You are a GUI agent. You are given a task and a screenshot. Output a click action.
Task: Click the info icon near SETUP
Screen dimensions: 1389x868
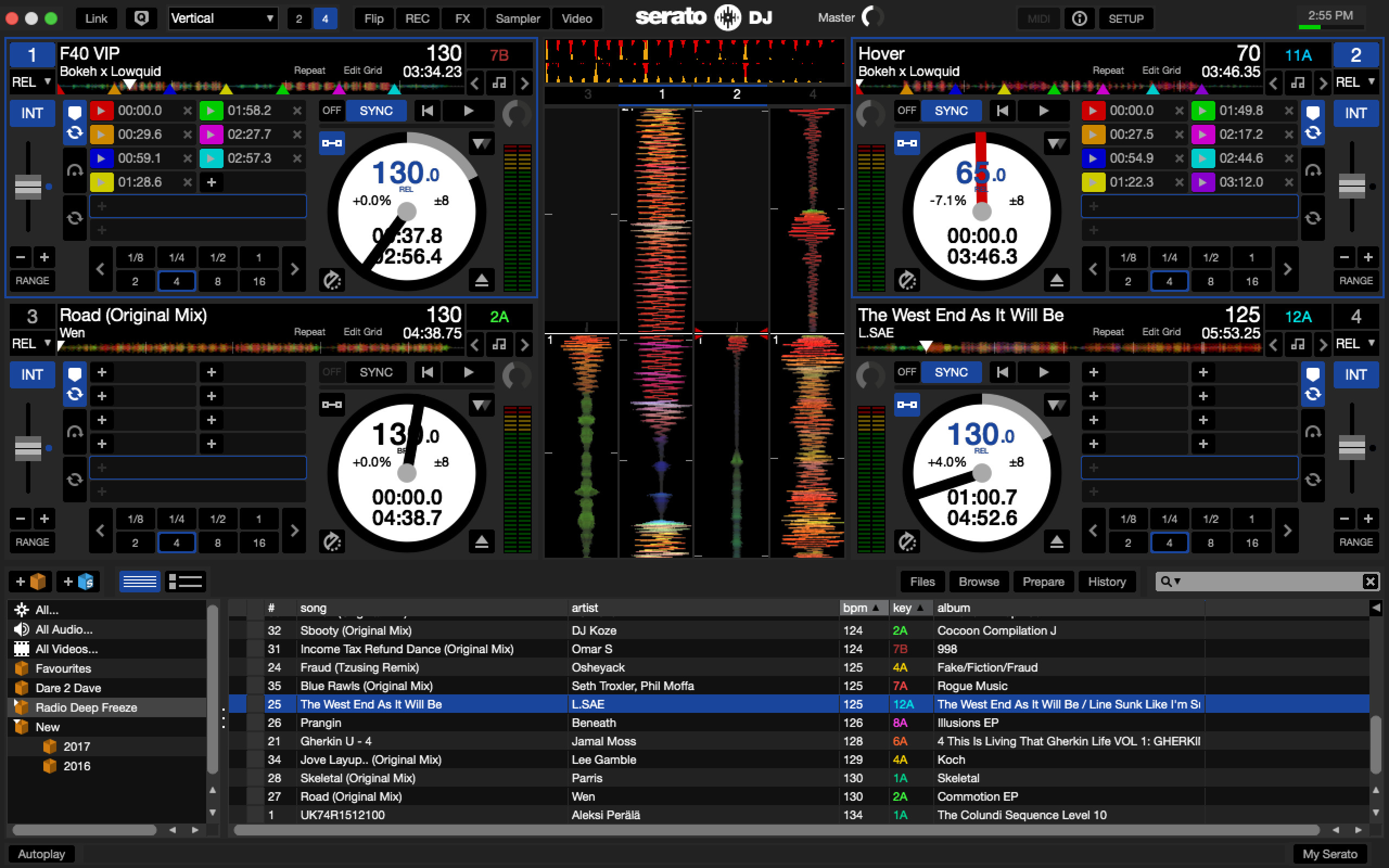coord(1080,18)
